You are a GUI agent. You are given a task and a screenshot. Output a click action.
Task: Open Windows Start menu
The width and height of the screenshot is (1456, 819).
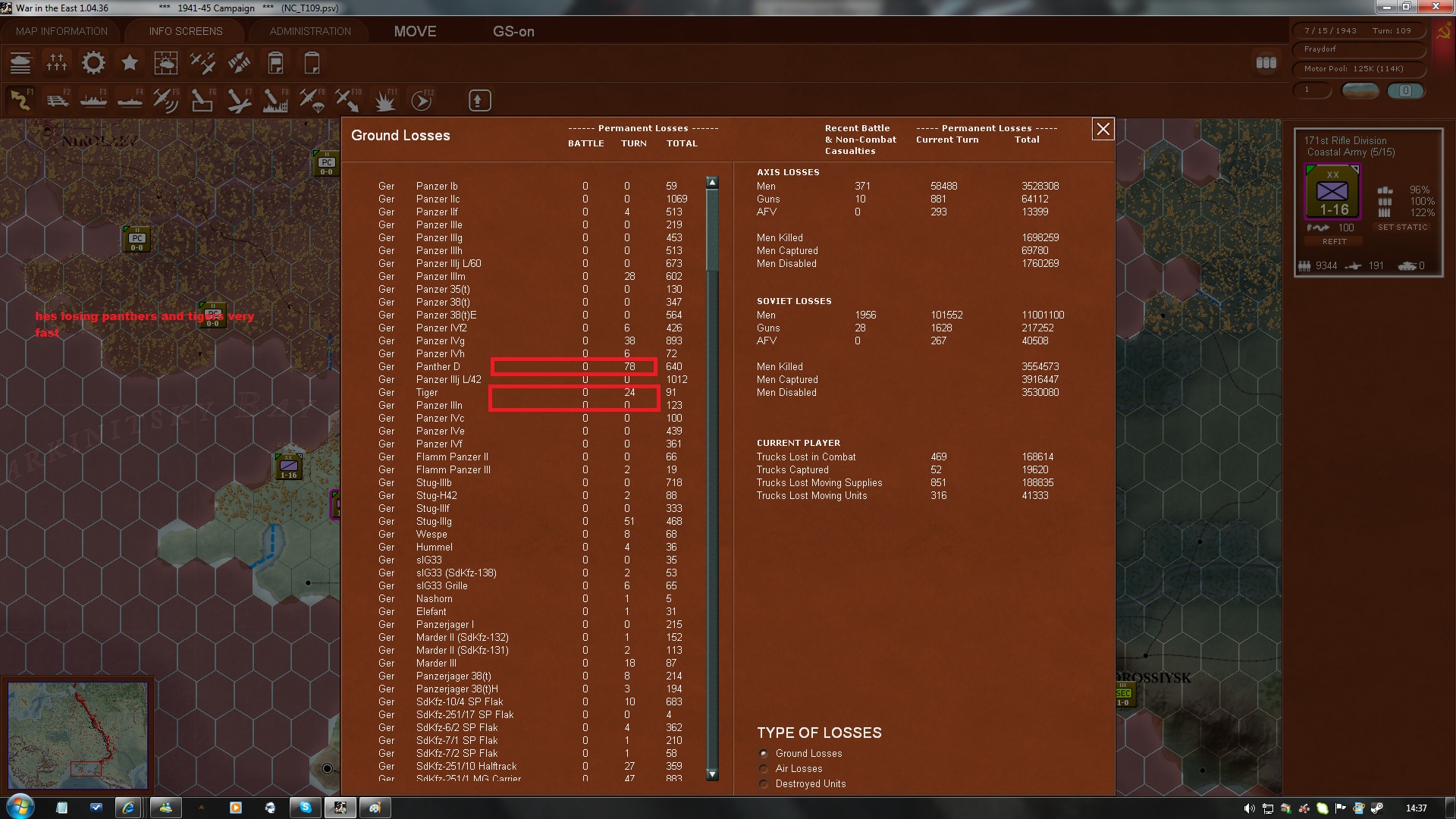point(20,807)
